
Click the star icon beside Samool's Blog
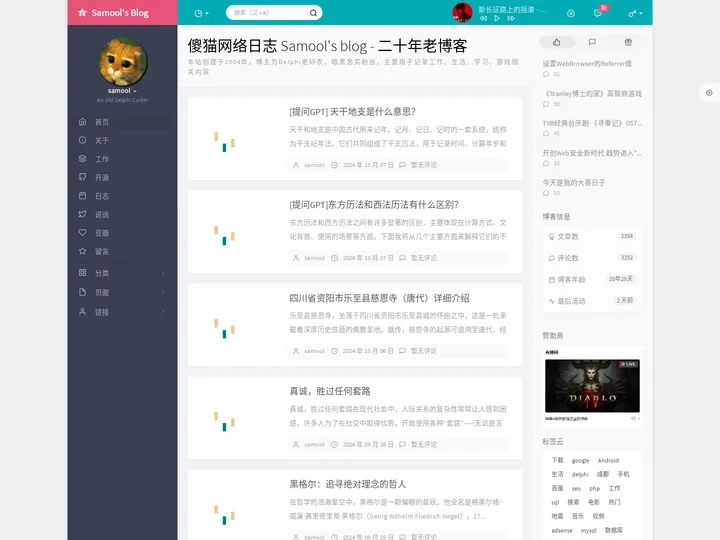[x=82, y=12]
